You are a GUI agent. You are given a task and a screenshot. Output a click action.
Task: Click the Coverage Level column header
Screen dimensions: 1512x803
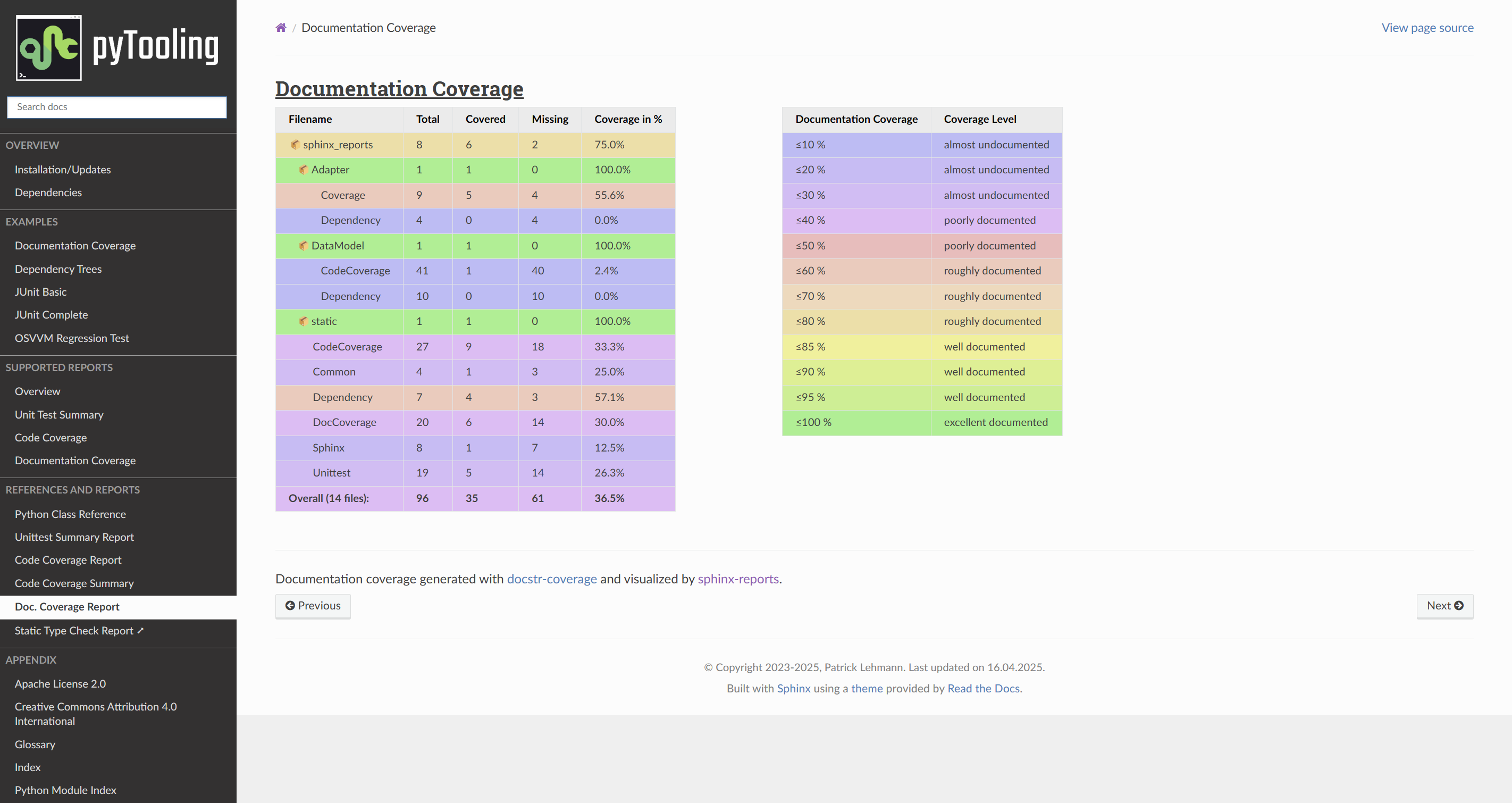point(996,119)
